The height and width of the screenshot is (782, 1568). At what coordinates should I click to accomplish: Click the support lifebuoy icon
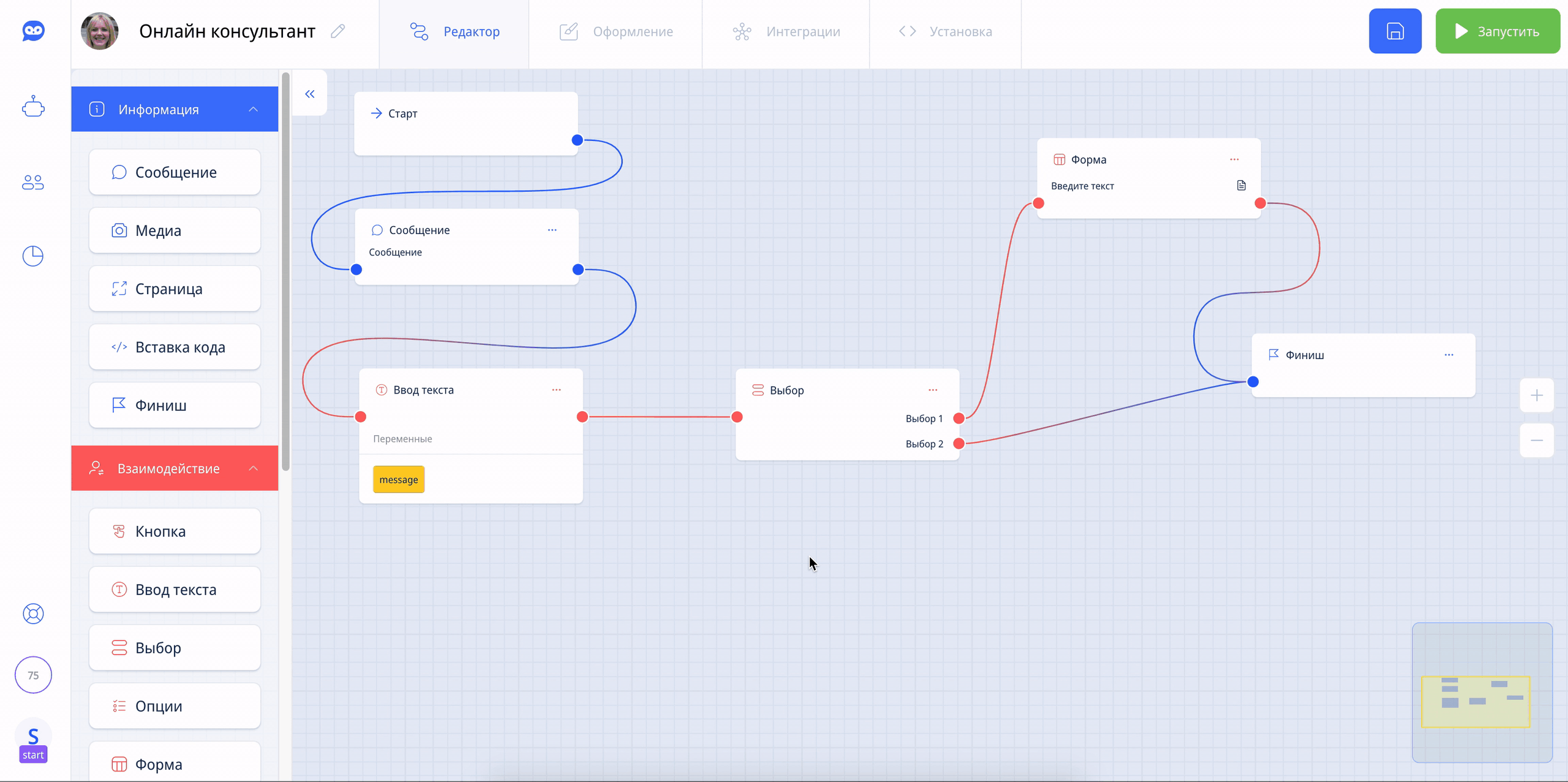(x=33, y=613)
